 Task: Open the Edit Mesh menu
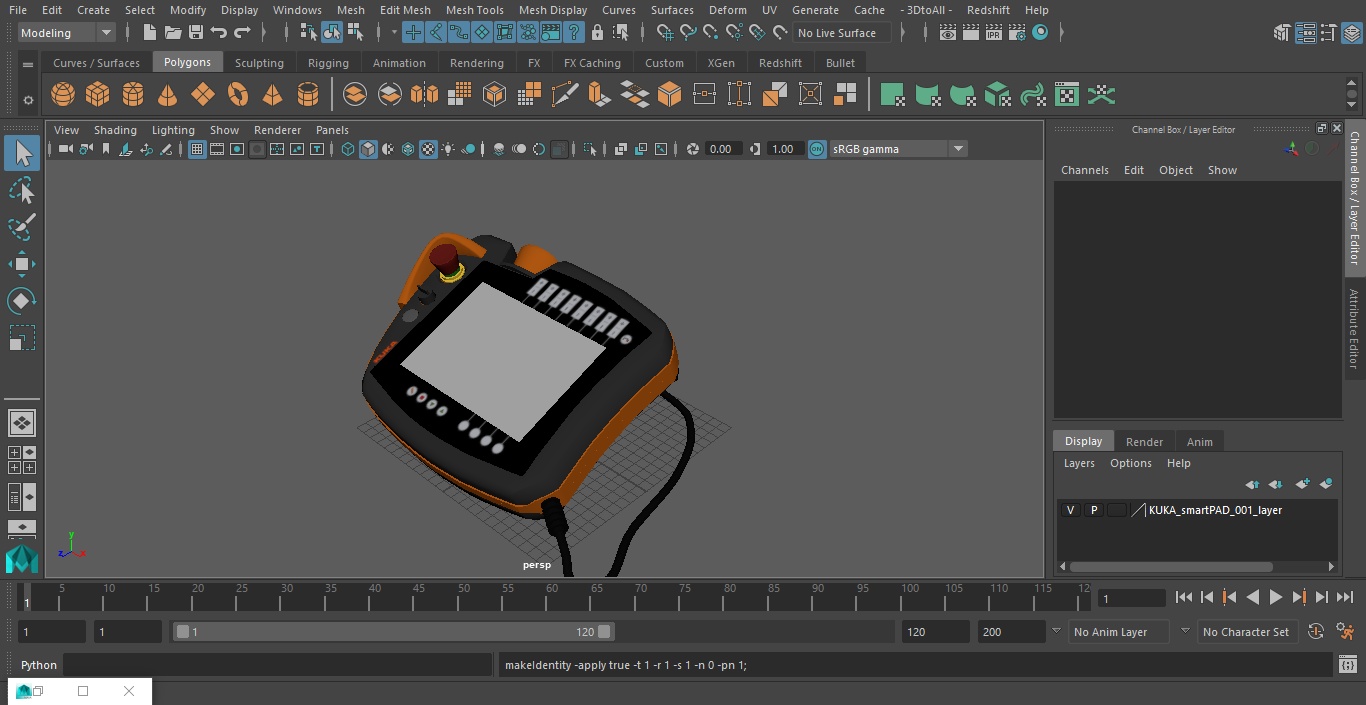(x=405, y=10)
